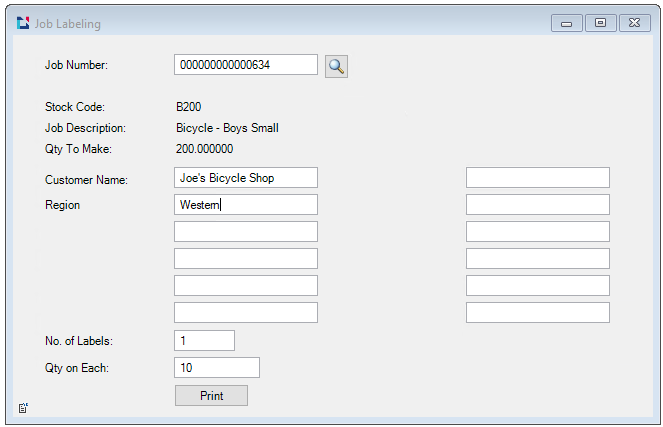
Task: Click the Customer Name label
Action: 86,180
